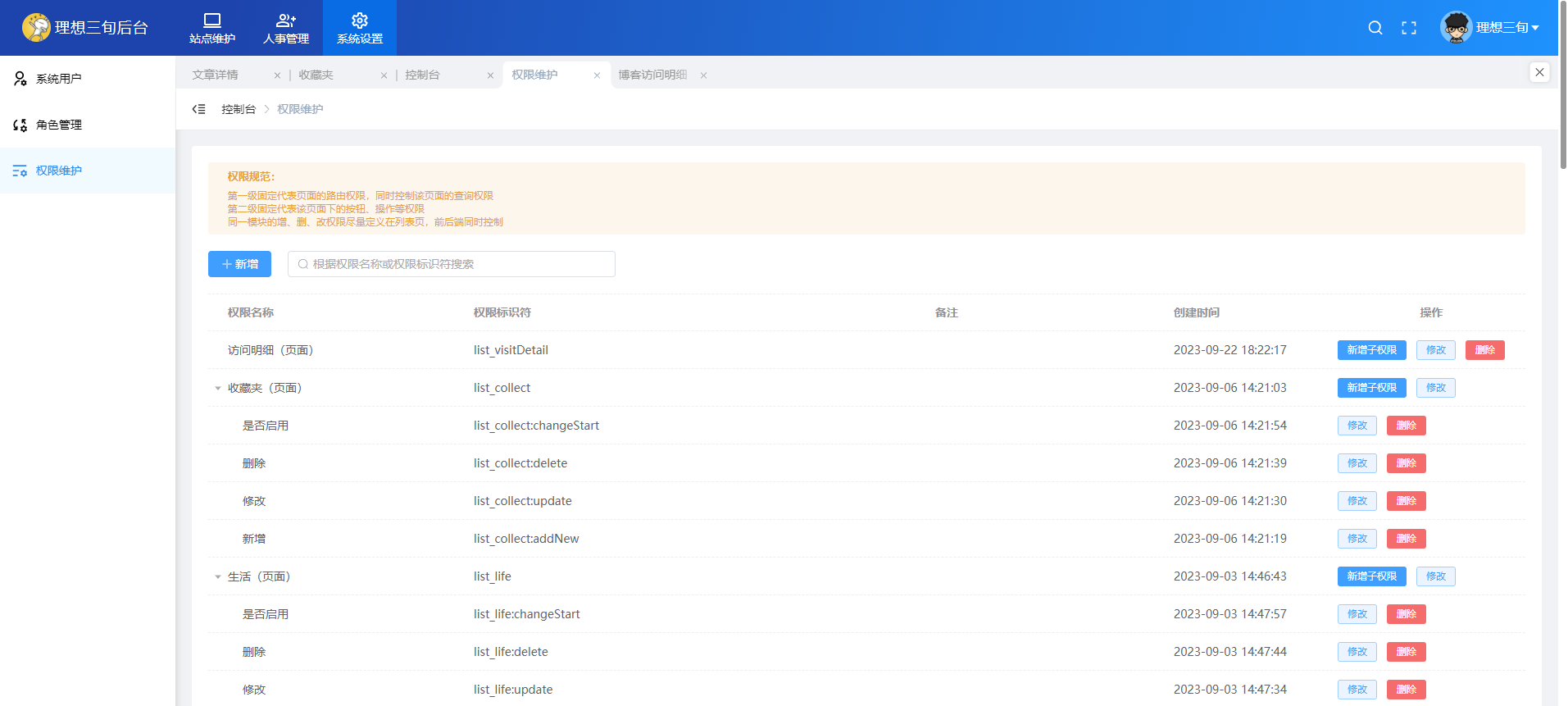Click 新增子权限 for 访问明细 row

(x=1371, y=350)
